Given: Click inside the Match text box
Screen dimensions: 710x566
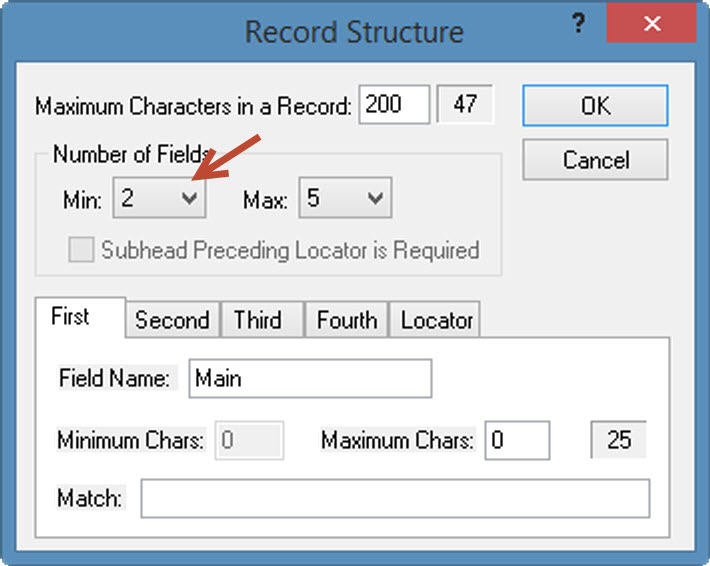Looking at the screenshot, I should pyautogui.click(x=394, y=498).
